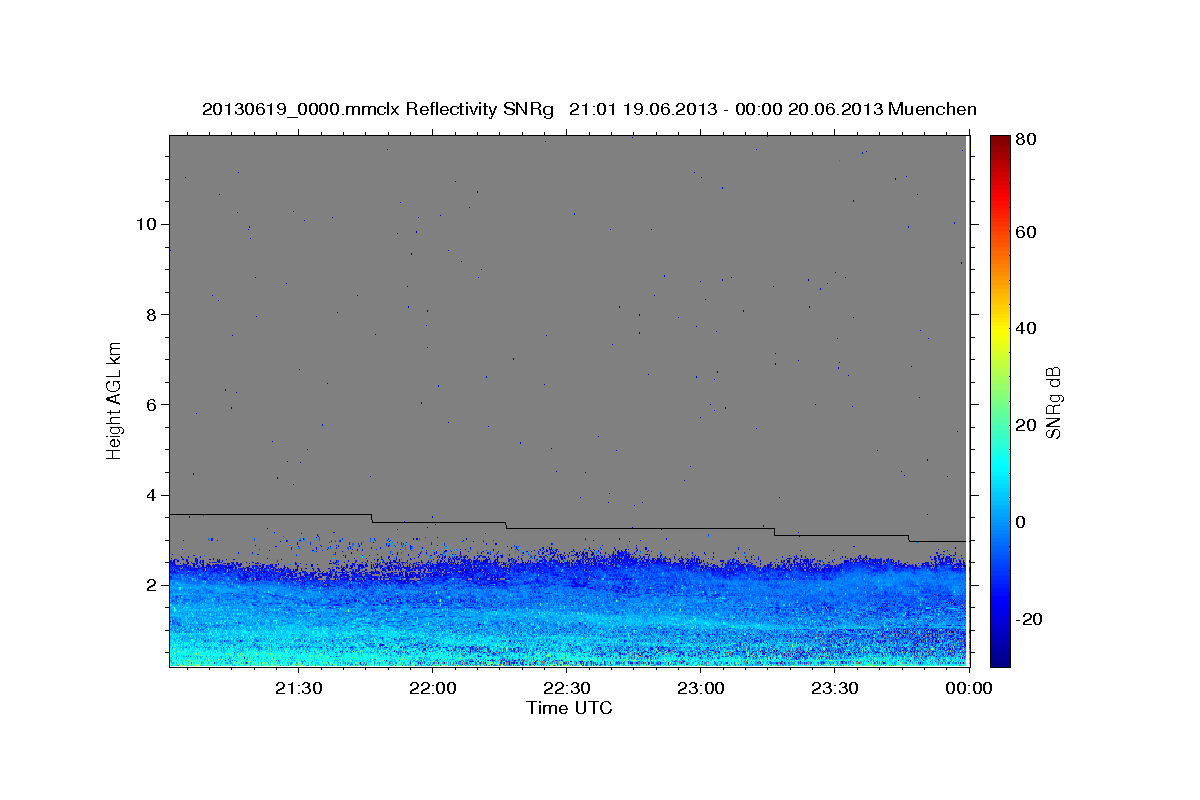
Task: Click the 23:30 time tick label
Action: (x=835, y=688)
